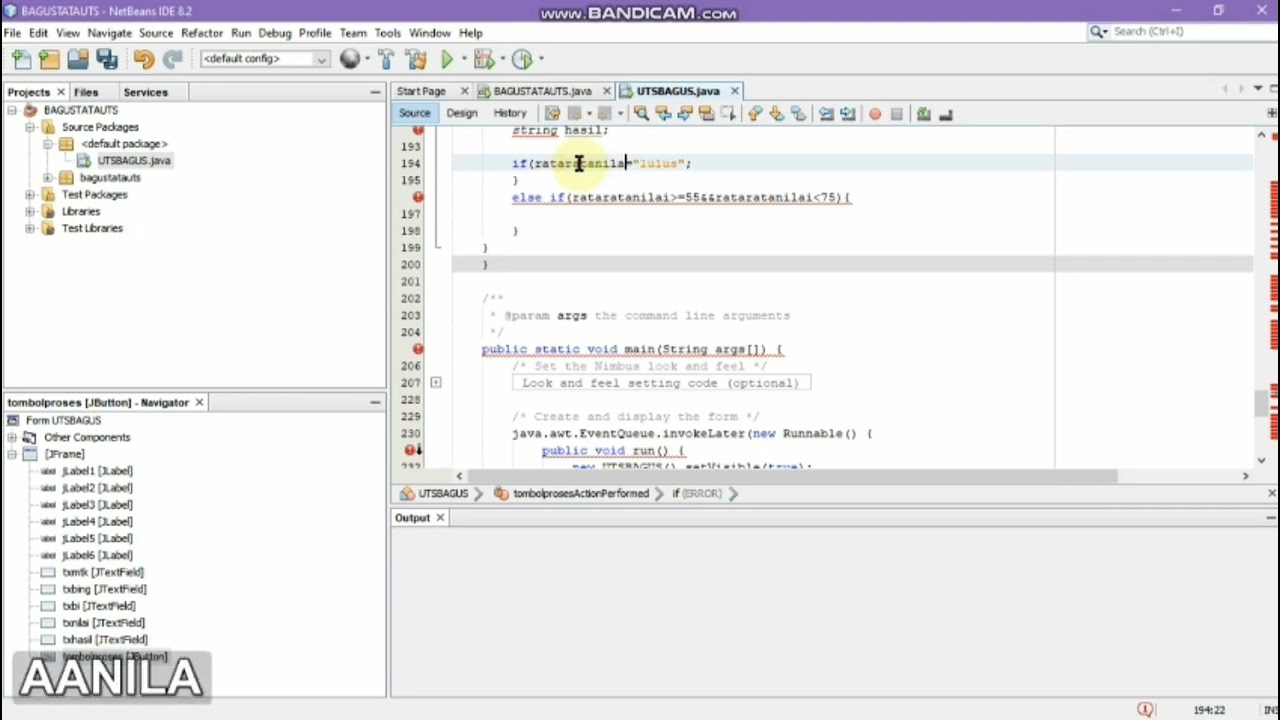Close the UTSBAGUS.java editor tab

pyautogui.click(x=734, y=91)
